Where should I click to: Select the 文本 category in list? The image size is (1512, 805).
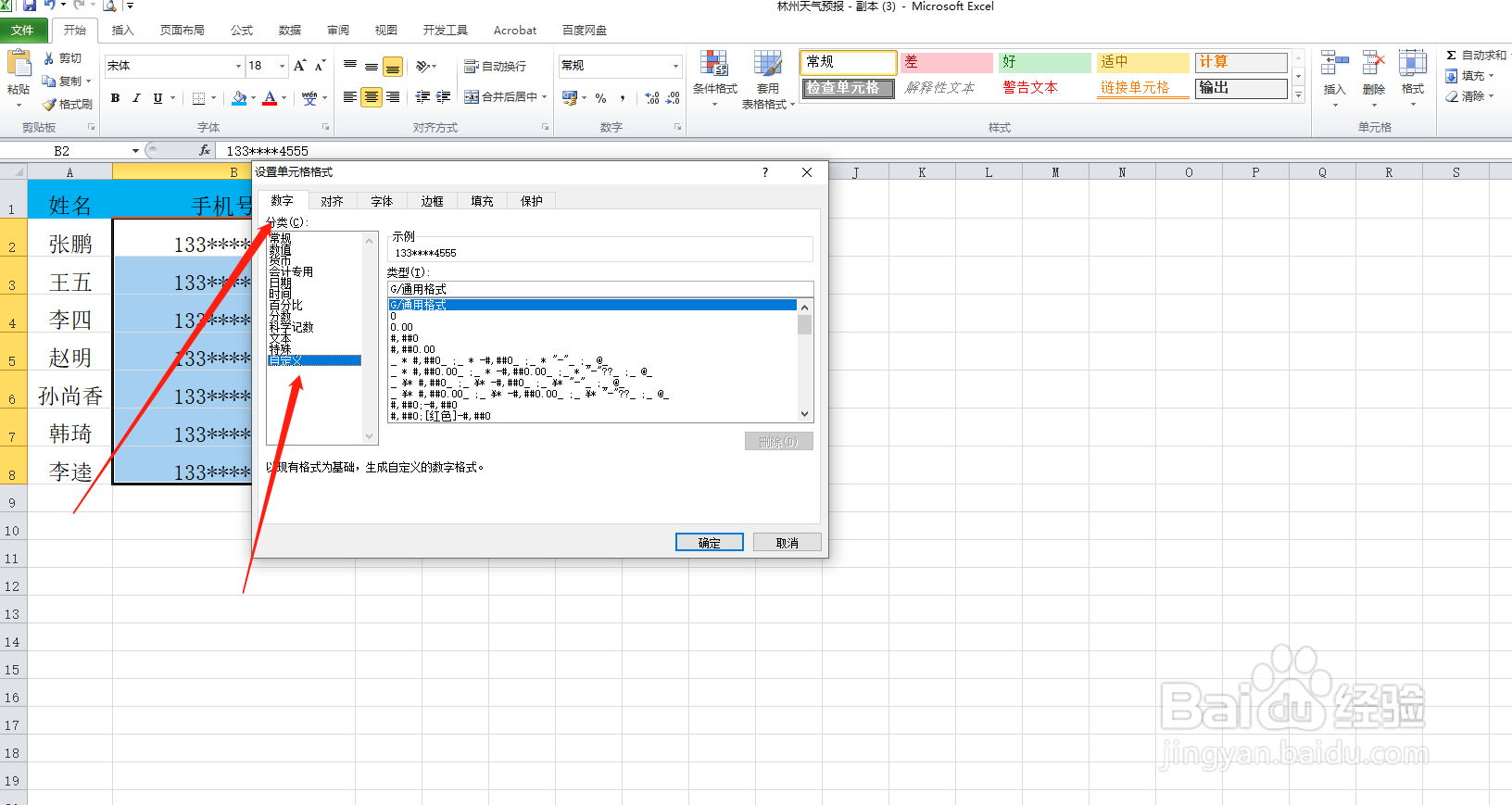point(280,338)
